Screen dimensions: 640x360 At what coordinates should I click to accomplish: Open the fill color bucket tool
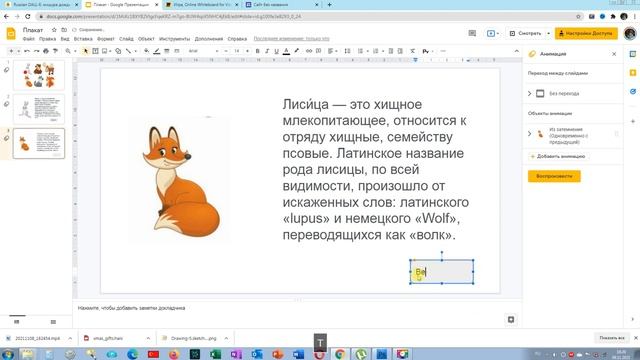pos(147,51)
